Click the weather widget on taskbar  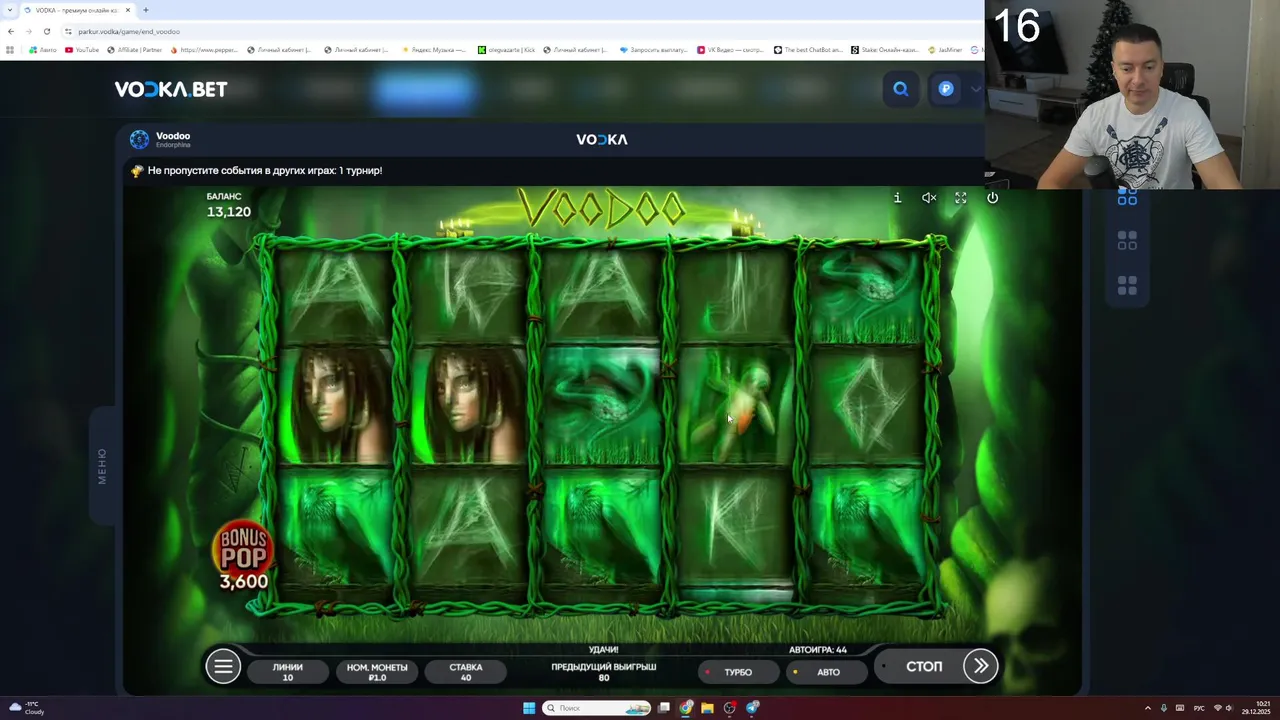coord(27,708)
